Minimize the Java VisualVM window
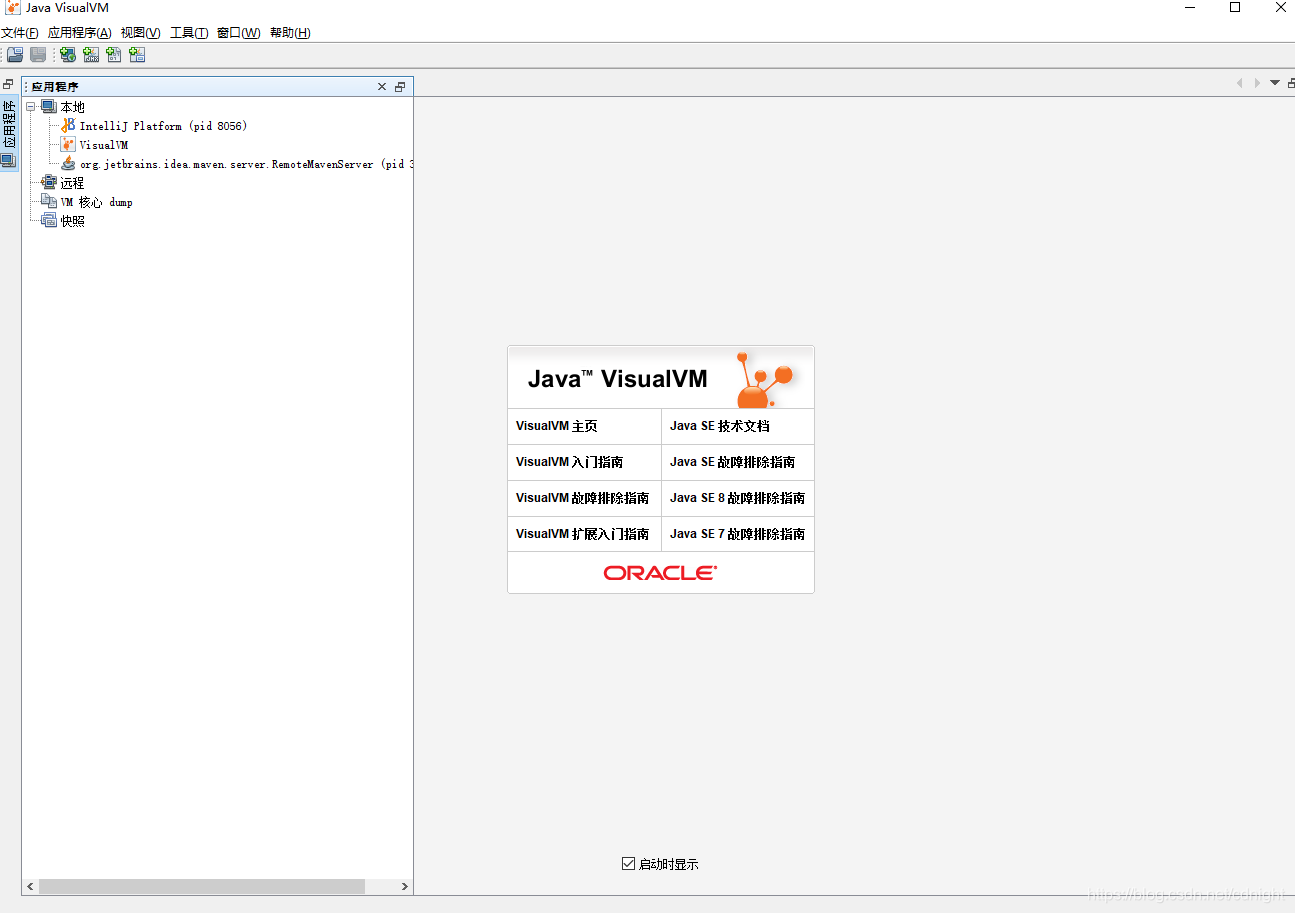1295x913 pixels. 1189,8
